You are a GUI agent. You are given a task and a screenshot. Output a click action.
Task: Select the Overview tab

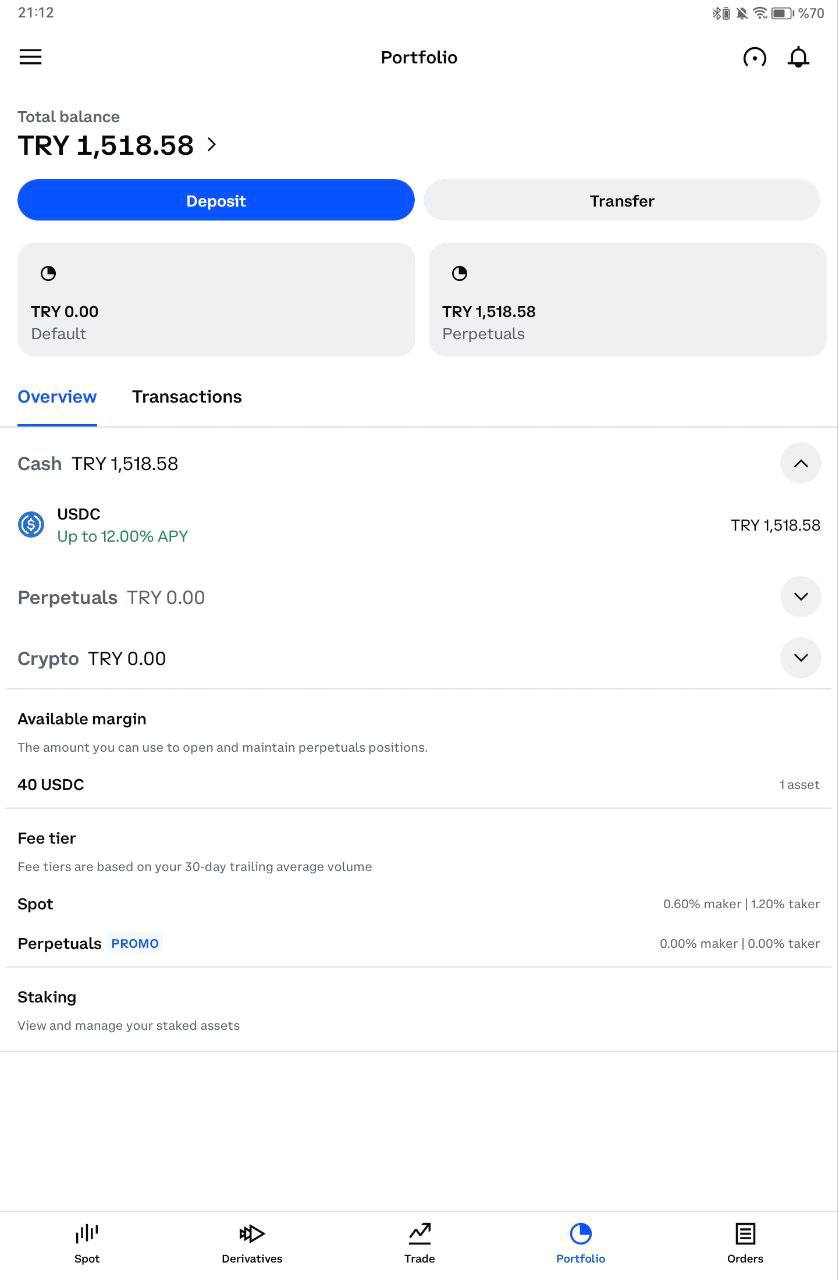click(57, 397)
